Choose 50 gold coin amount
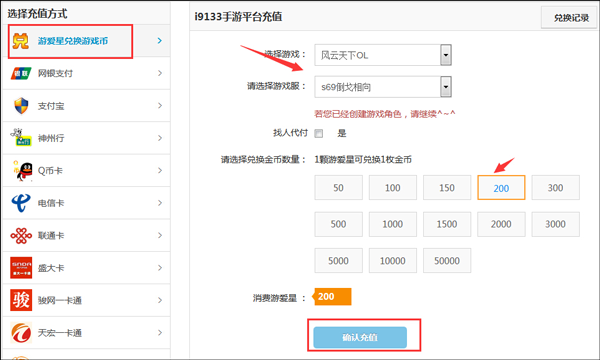 338,187
